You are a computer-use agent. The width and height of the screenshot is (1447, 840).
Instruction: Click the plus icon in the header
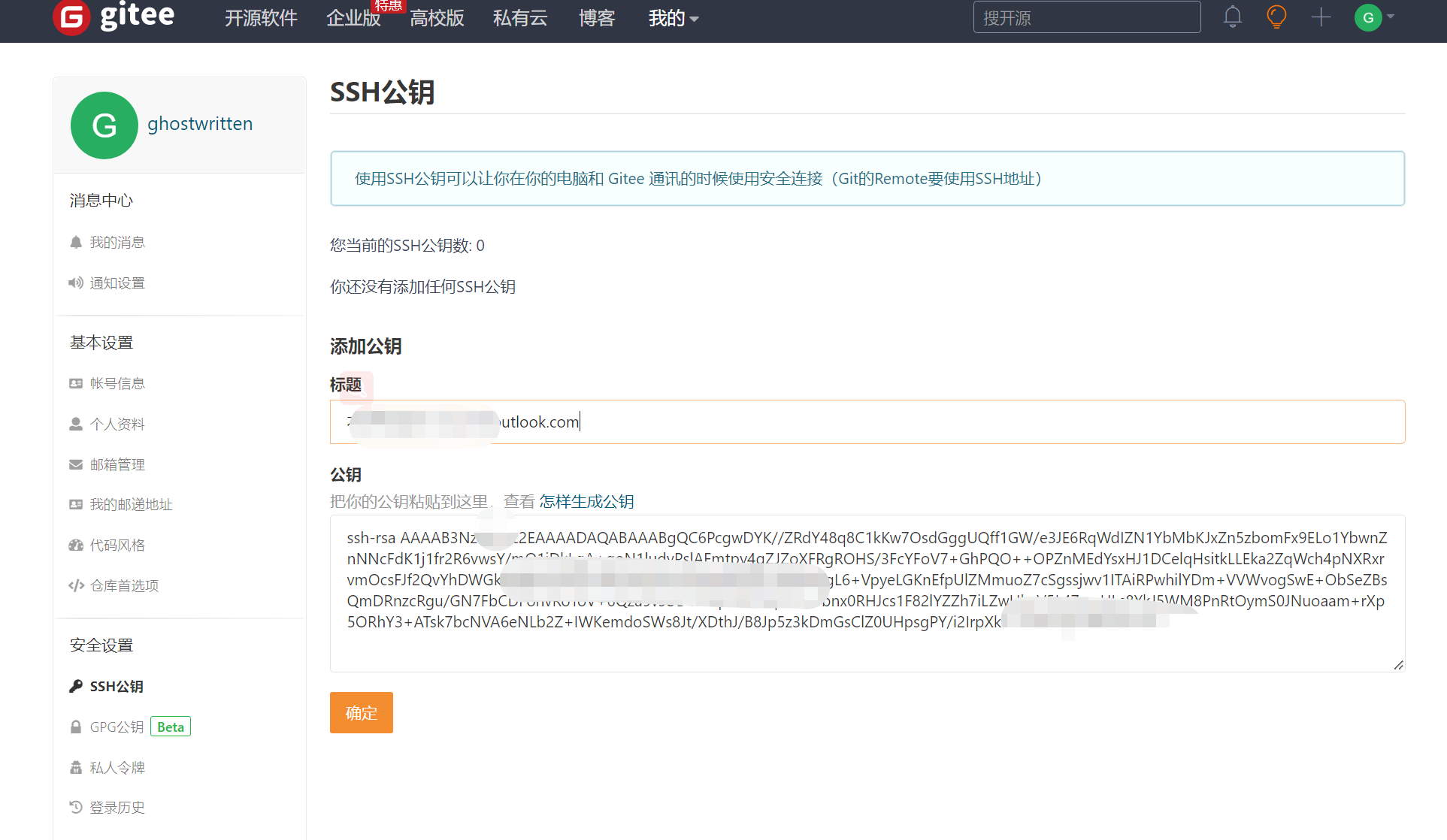click(1321, 17)
